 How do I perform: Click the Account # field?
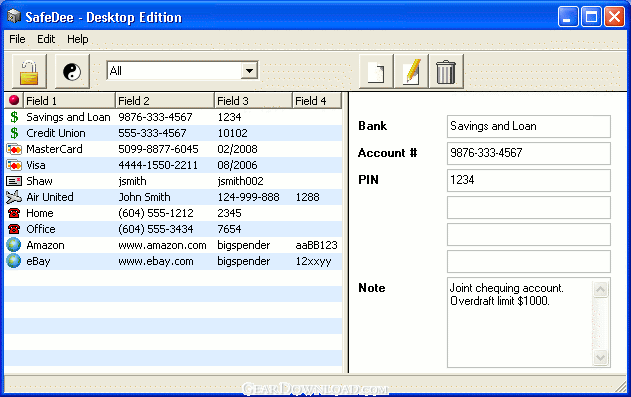click(x=528, y=153)
